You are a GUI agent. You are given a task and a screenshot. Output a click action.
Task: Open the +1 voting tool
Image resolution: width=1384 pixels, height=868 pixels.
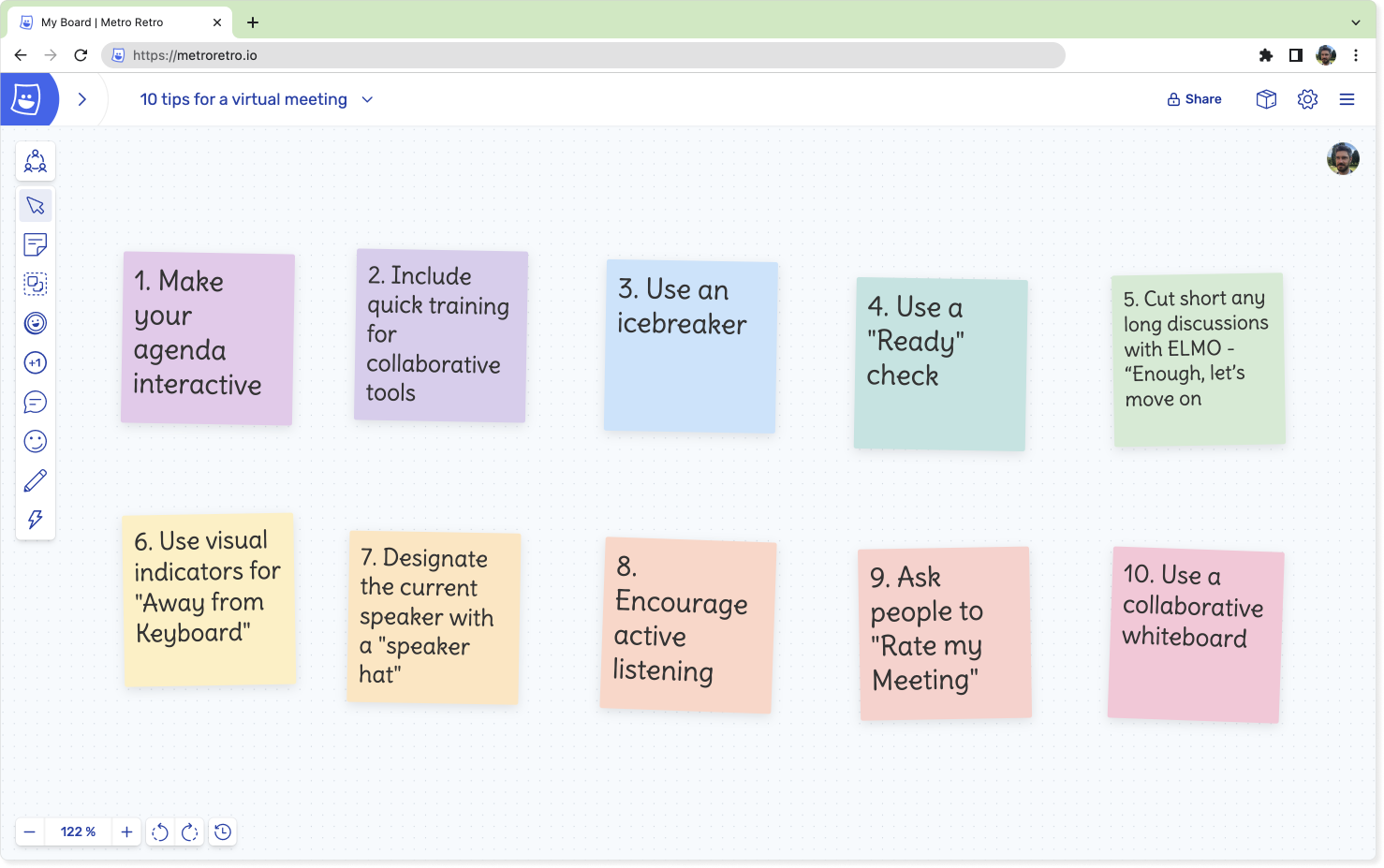coord(36,363)
